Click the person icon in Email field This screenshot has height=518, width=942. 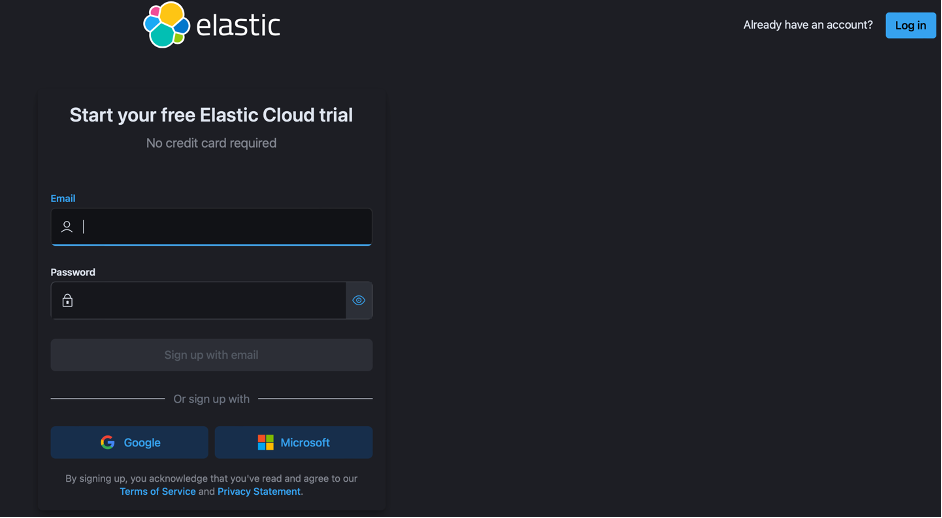67,227
